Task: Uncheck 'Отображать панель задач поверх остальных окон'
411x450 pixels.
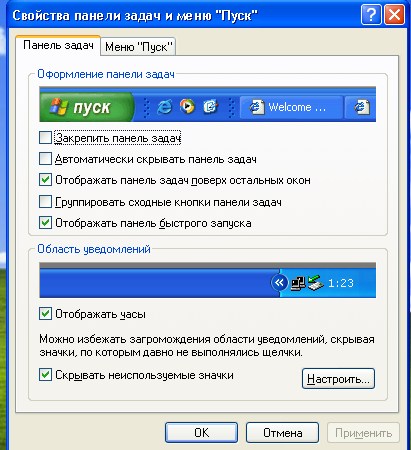Action: (45, 180)
